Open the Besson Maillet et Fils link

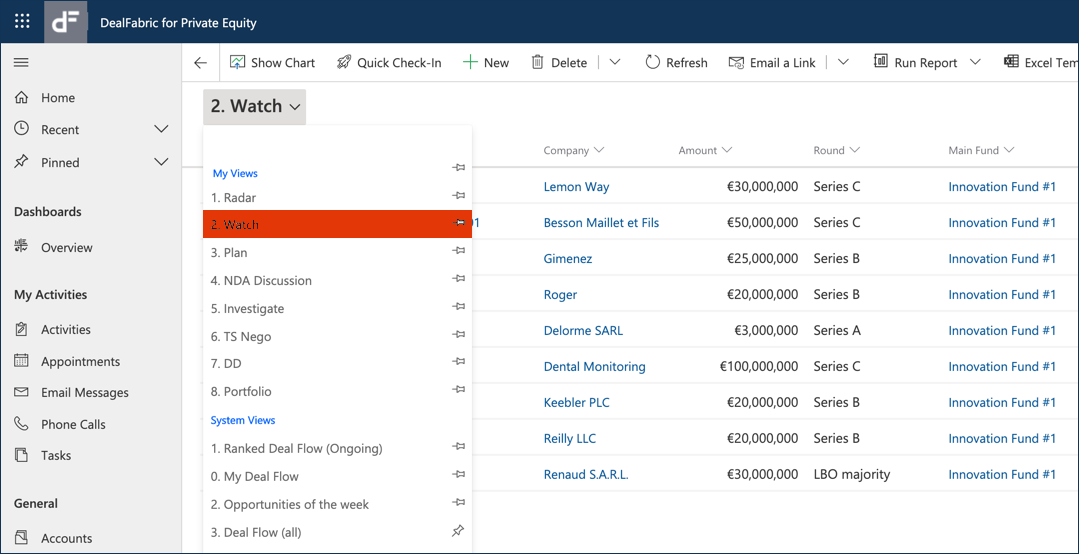point(601,222)
